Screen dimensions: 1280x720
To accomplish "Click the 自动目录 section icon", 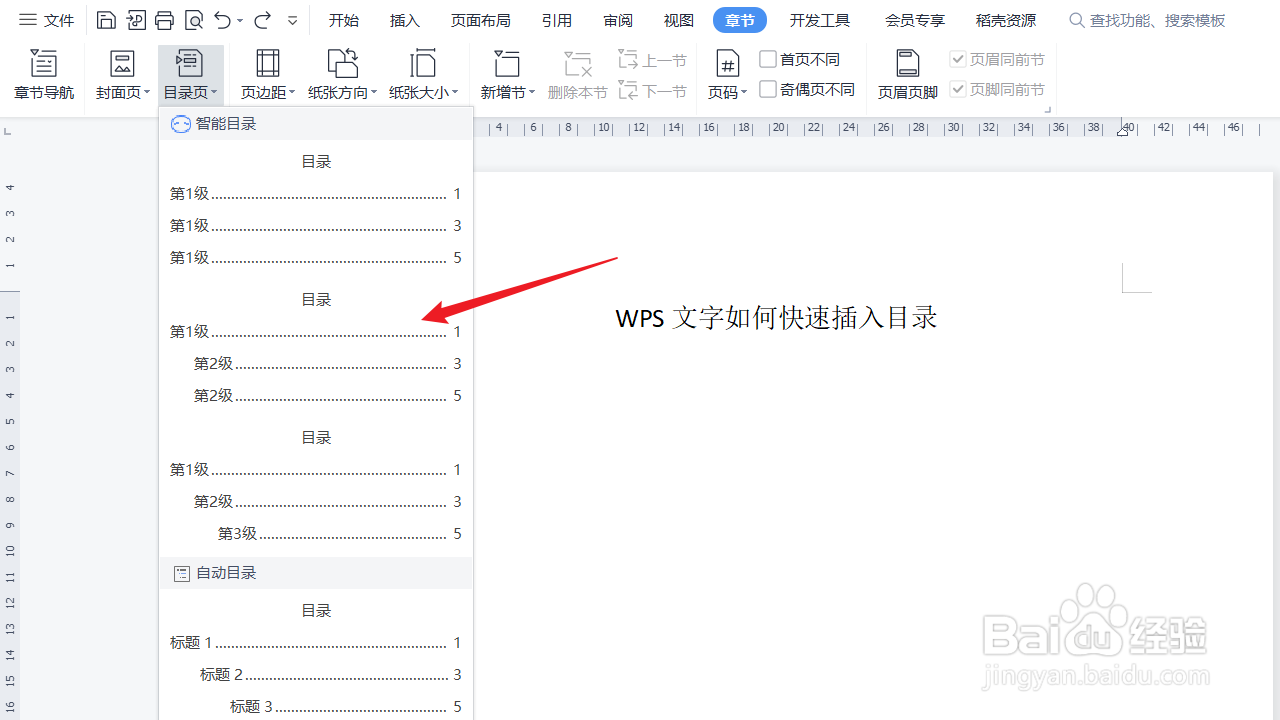I will click(181, 573).
